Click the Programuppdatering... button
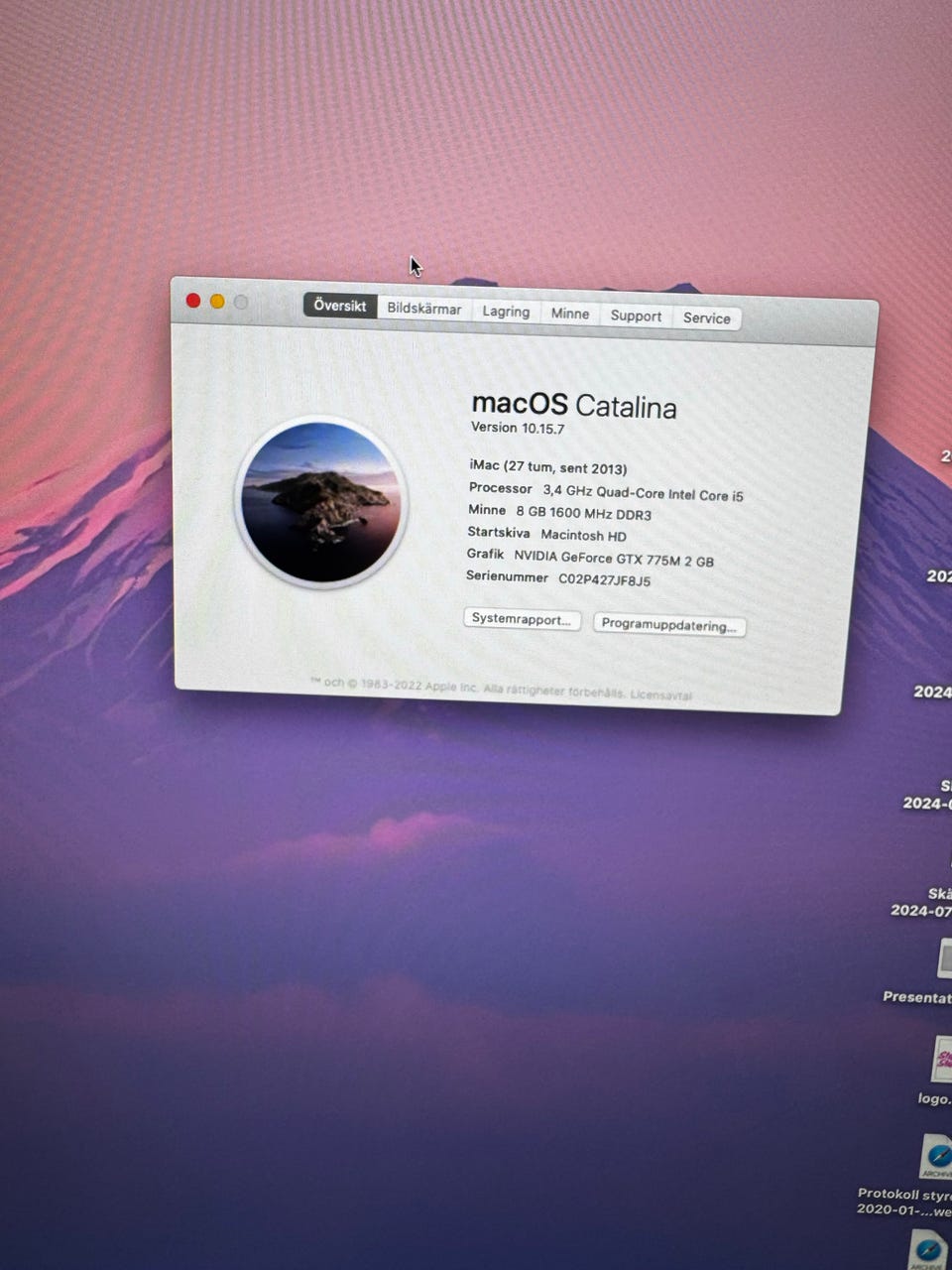The image size is (952, 1270). click(x=669, y=625)
